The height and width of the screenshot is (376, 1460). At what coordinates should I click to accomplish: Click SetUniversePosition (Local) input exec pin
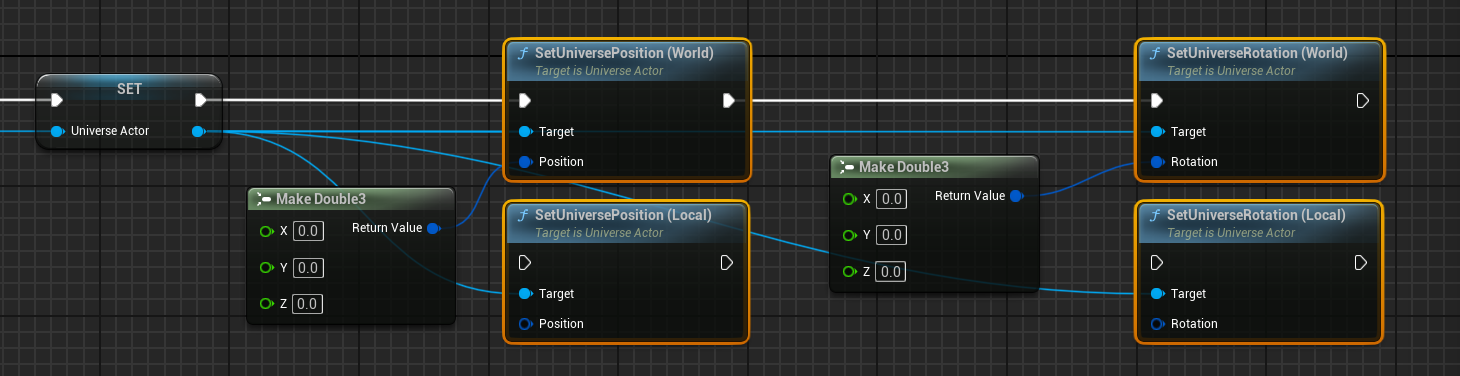(525, 263)
